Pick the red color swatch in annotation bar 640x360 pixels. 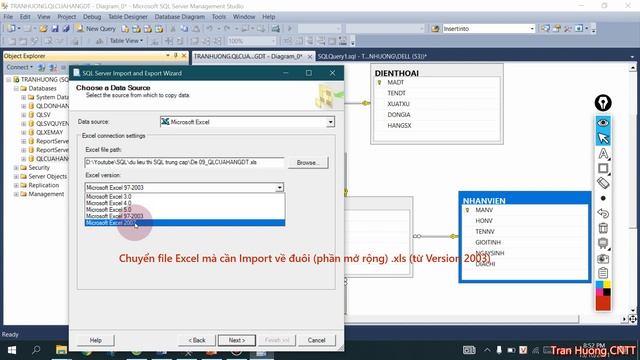pos(603,304)
